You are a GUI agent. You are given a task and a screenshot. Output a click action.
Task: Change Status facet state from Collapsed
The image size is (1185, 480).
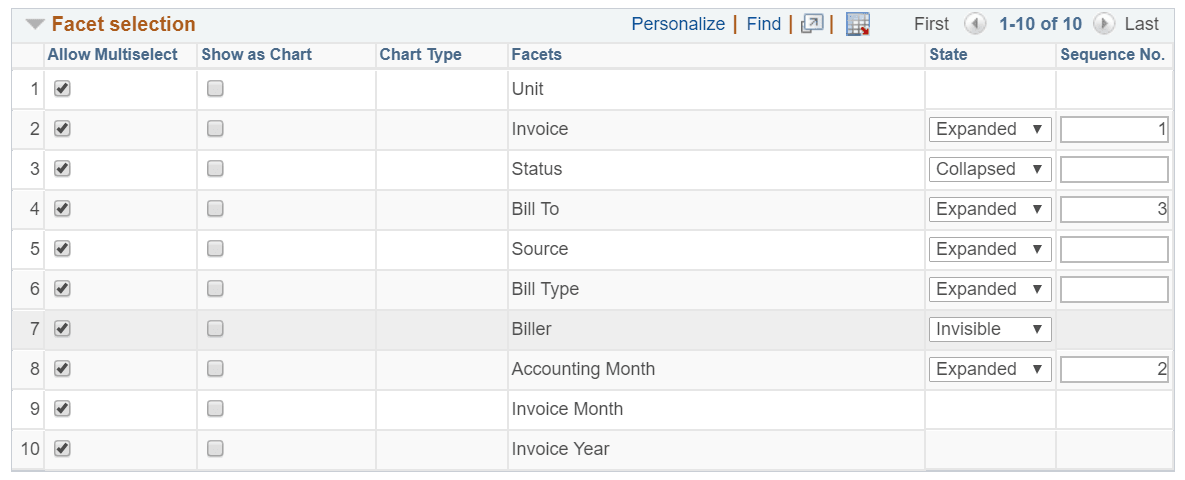pos(990,169)
